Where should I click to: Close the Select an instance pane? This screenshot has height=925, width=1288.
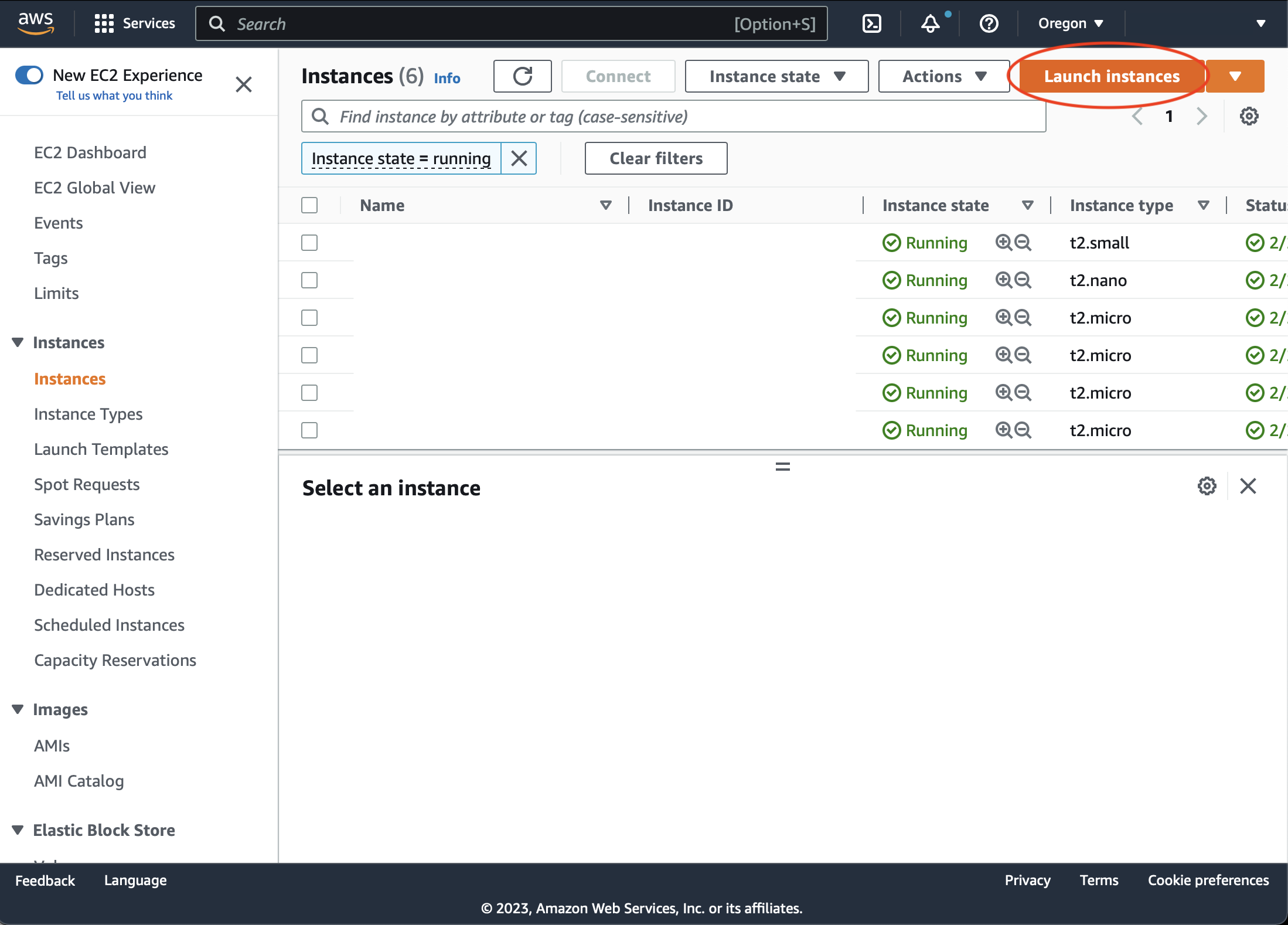(x=1248, y=486)
